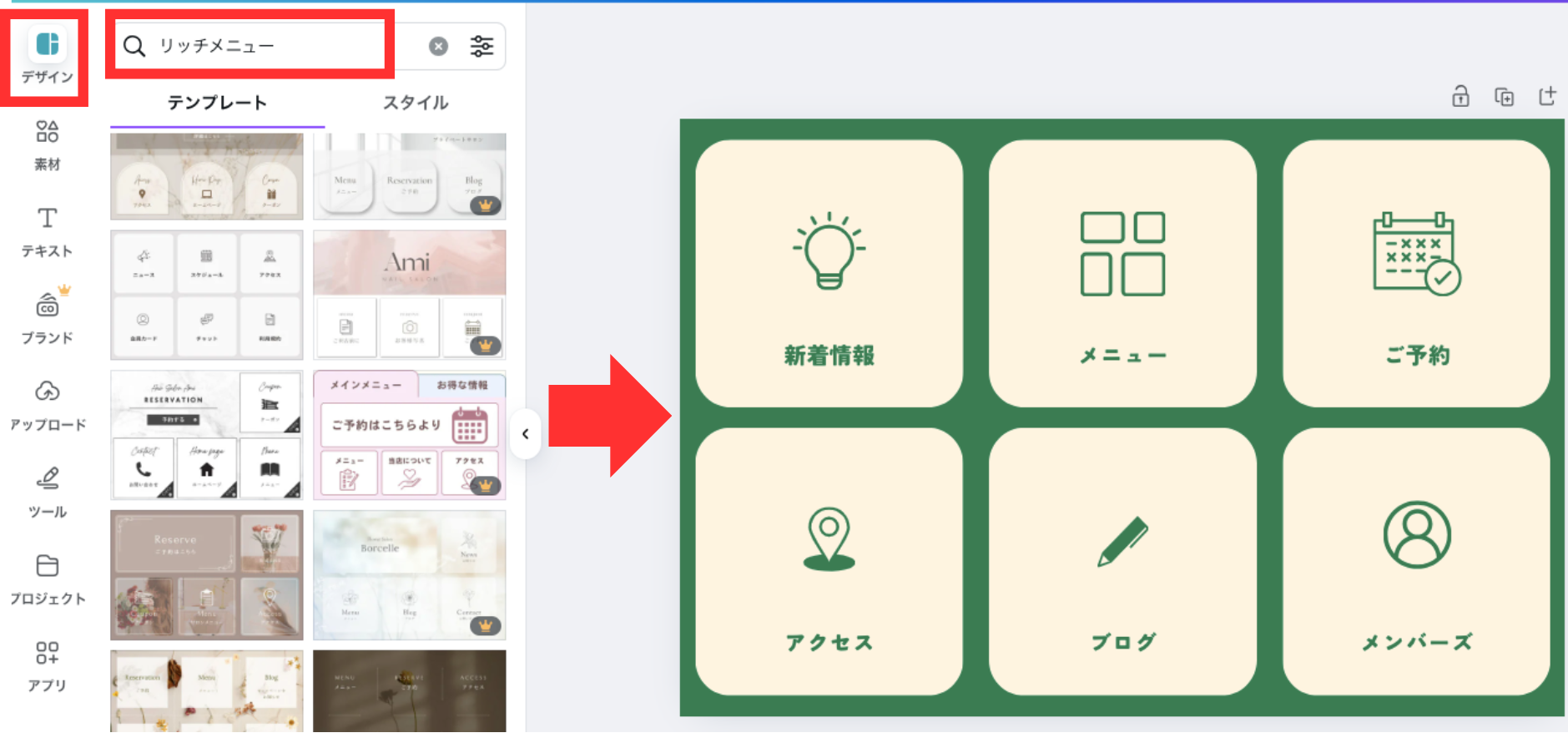Open the search filter options icon
The width and height of the screenshot is (1568, 743).
click(x=481, y=46)
